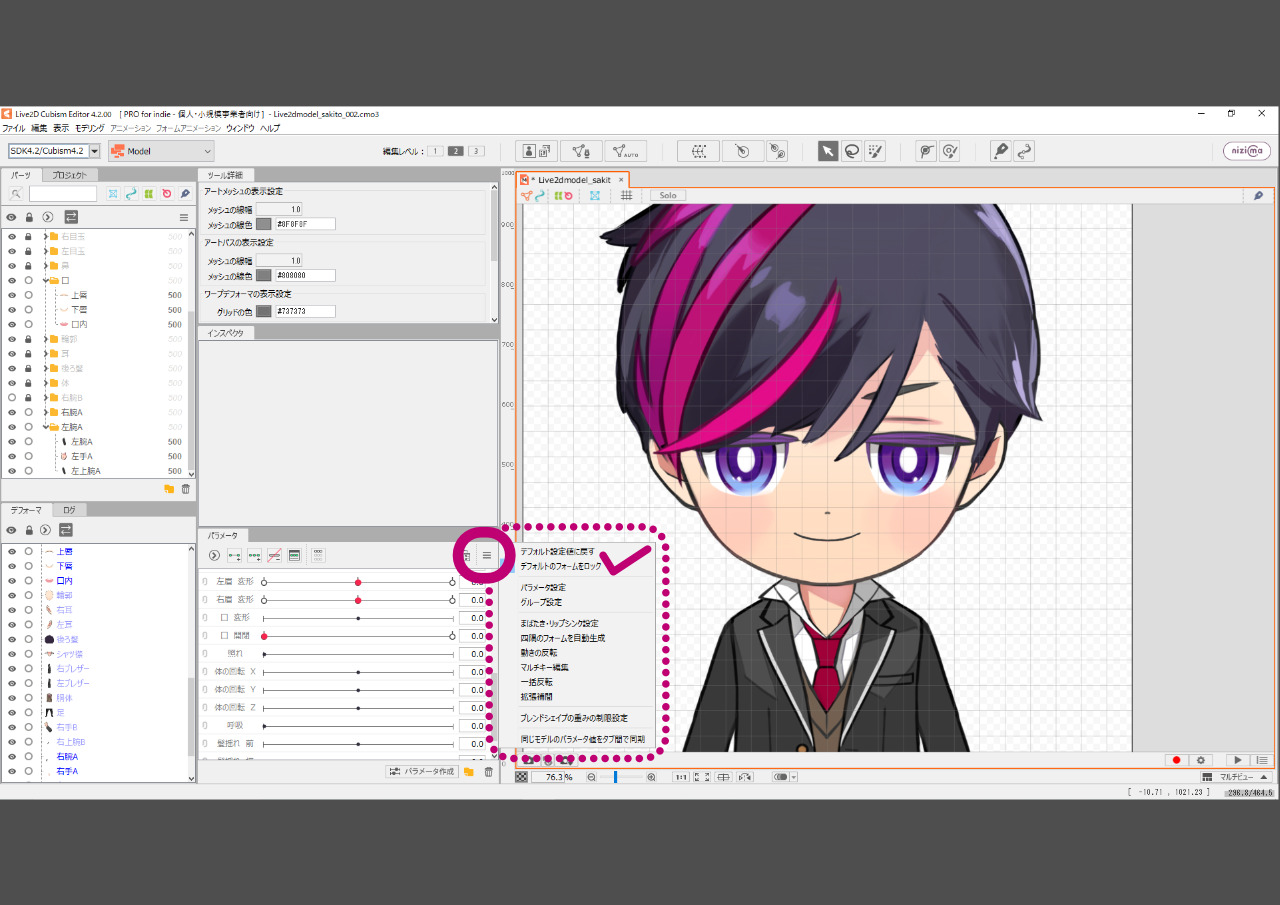Click the red record button below canvas
This screenshot has height=905, width=1280.
(1177, 760)
